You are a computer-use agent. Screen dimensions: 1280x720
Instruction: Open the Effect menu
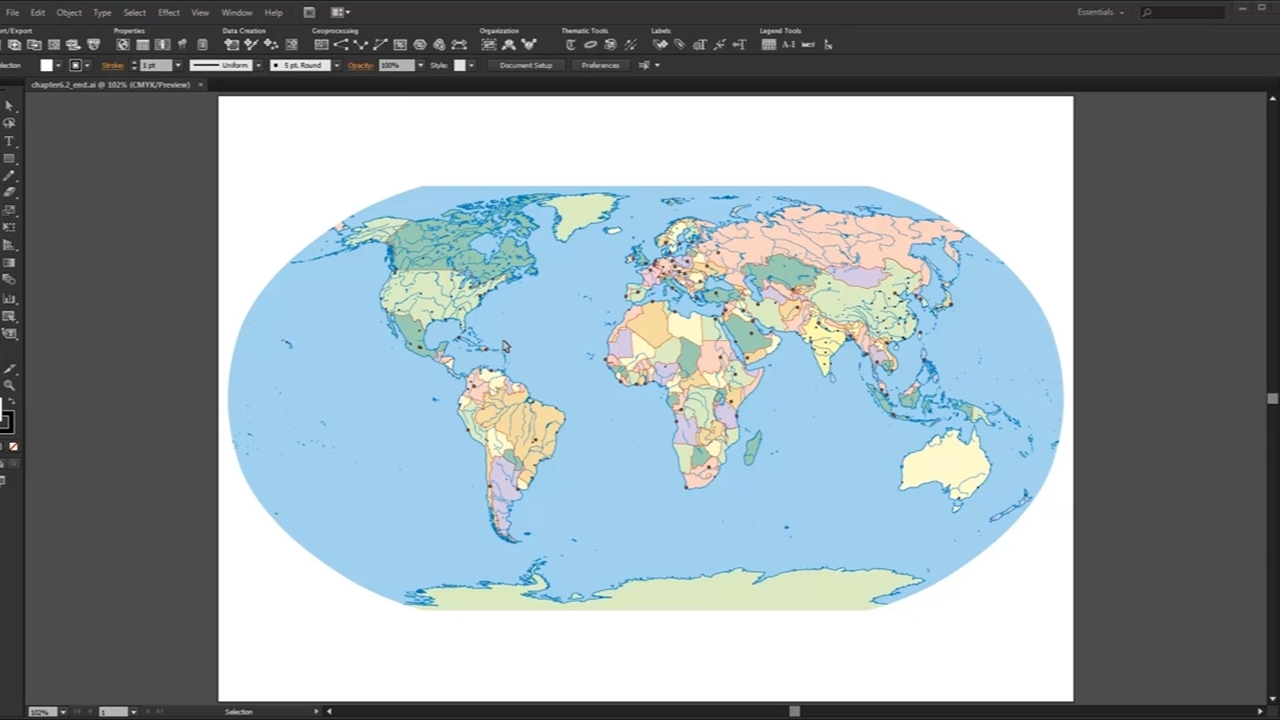coord(168,12)
